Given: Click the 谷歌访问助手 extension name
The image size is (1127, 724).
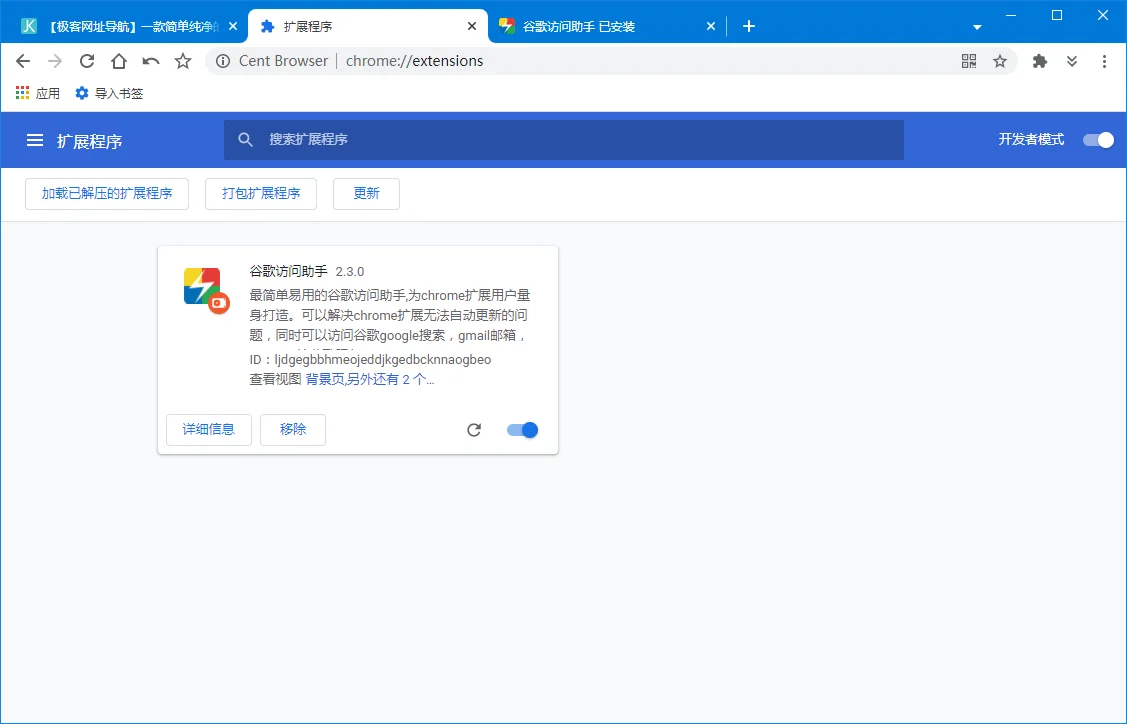Looking at the screenshot, I should (288, 271).
